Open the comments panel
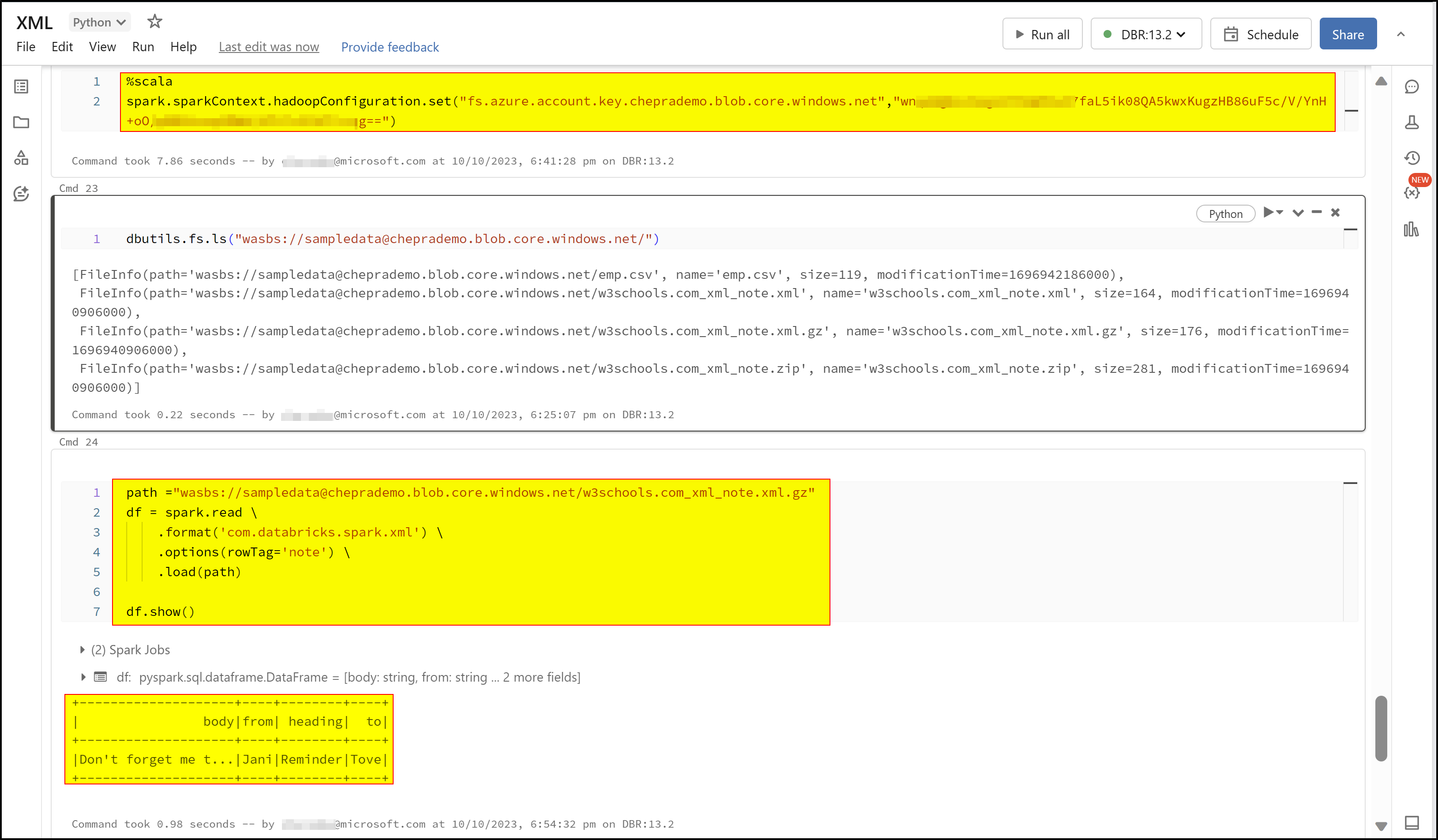The image size is (1438, 840). point(1412,87)
